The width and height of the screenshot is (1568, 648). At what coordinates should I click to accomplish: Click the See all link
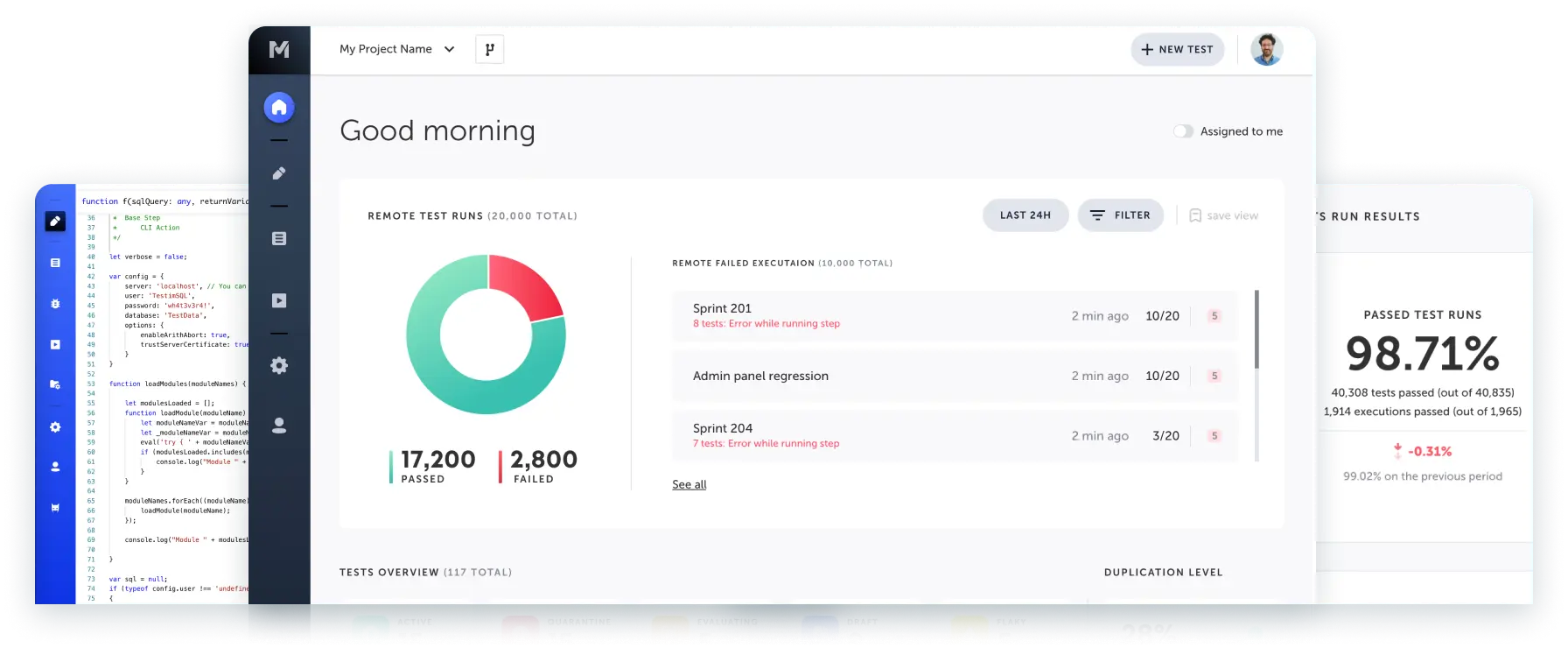[x=689, y=484]
